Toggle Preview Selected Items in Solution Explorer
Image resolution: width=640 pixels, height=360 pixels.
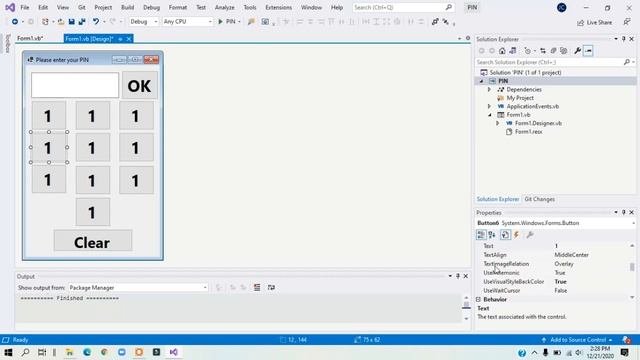588,51
